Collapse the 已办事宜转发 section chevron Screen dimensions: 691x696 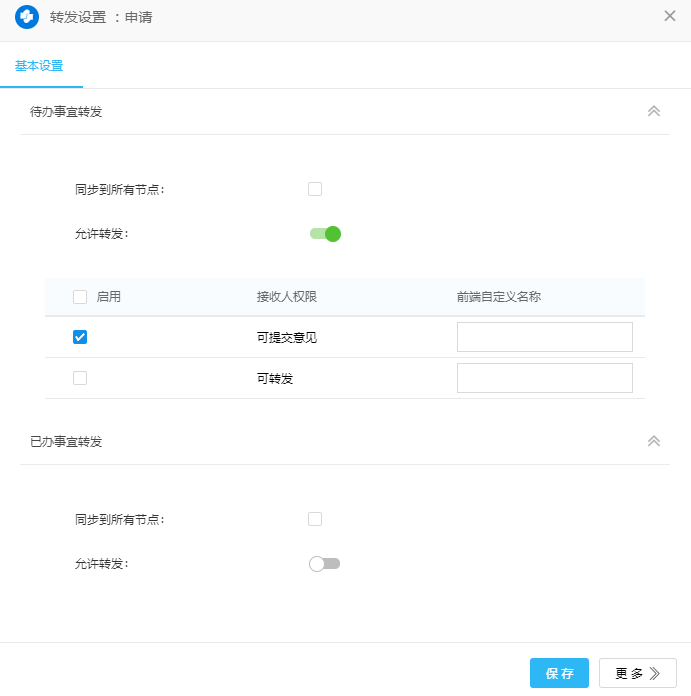654,441
